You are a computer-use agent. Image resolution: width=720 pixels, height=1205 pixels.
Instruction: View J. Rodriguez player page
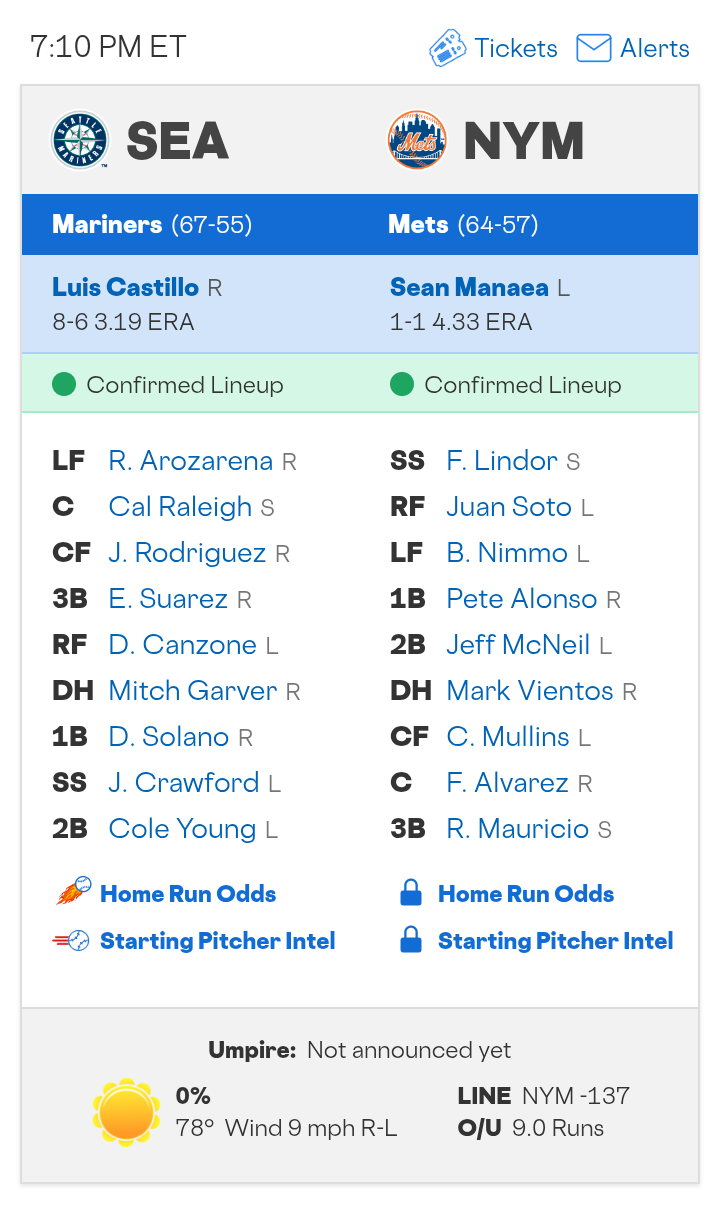click(x=187, y=553)
